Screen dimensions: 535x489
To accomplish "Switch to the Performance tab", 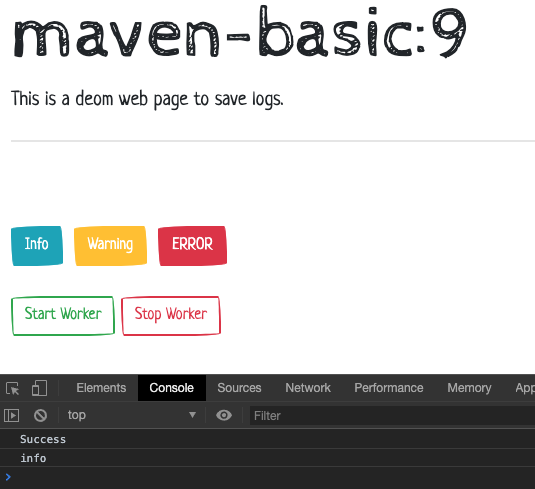I will pyautogui.click(x=389, y=388).
